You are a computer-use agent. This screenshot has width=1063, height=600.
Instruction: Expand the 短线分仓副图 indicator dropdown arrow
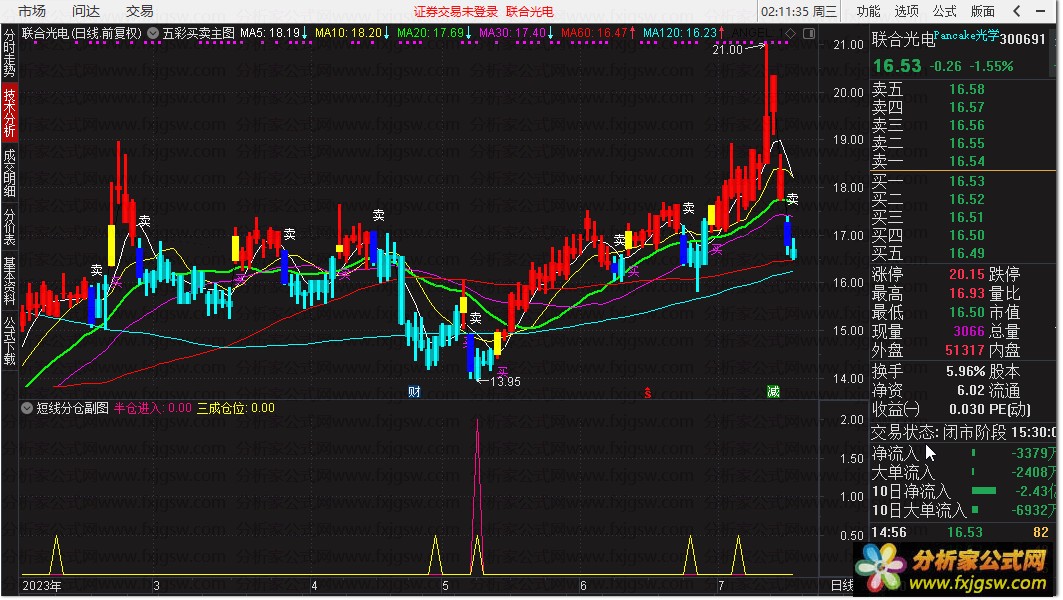click(27, 408)
